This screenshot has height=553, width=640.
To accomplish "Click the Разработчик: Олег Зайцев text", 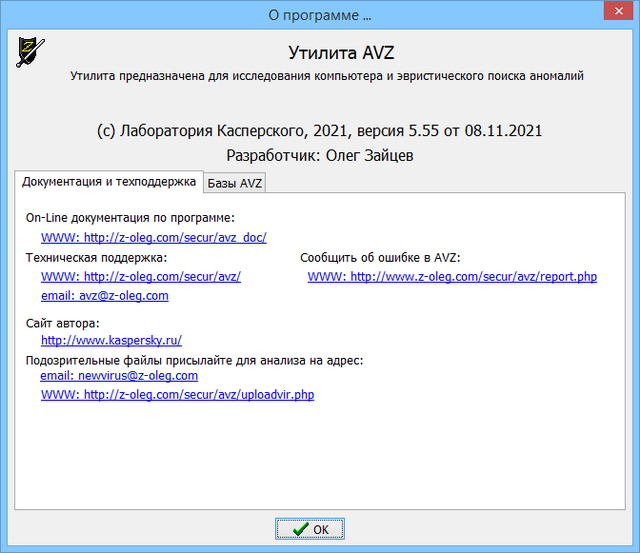I will 320,156.
